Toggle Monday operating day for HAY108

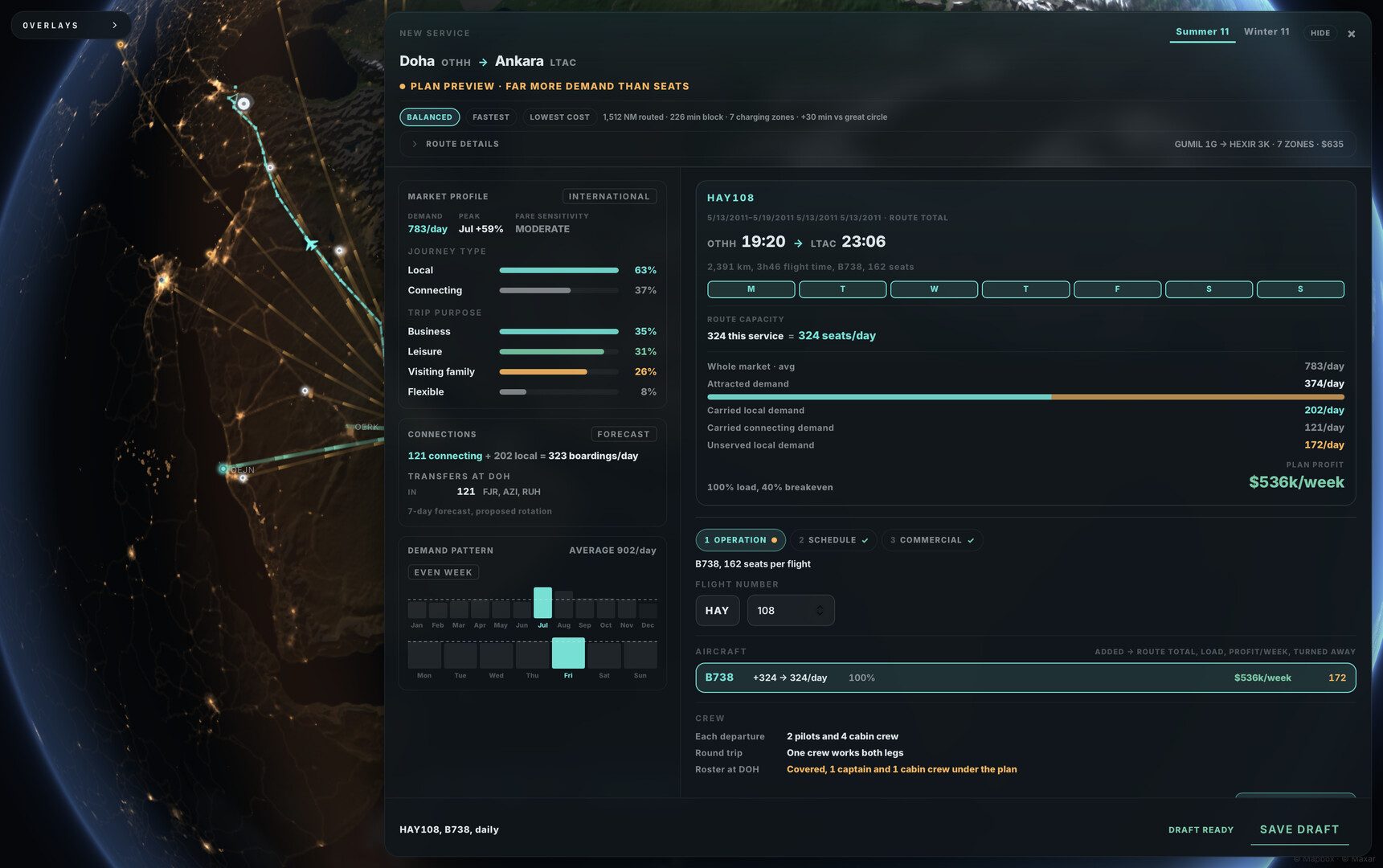pyautogui.click(x=751, y=289)
